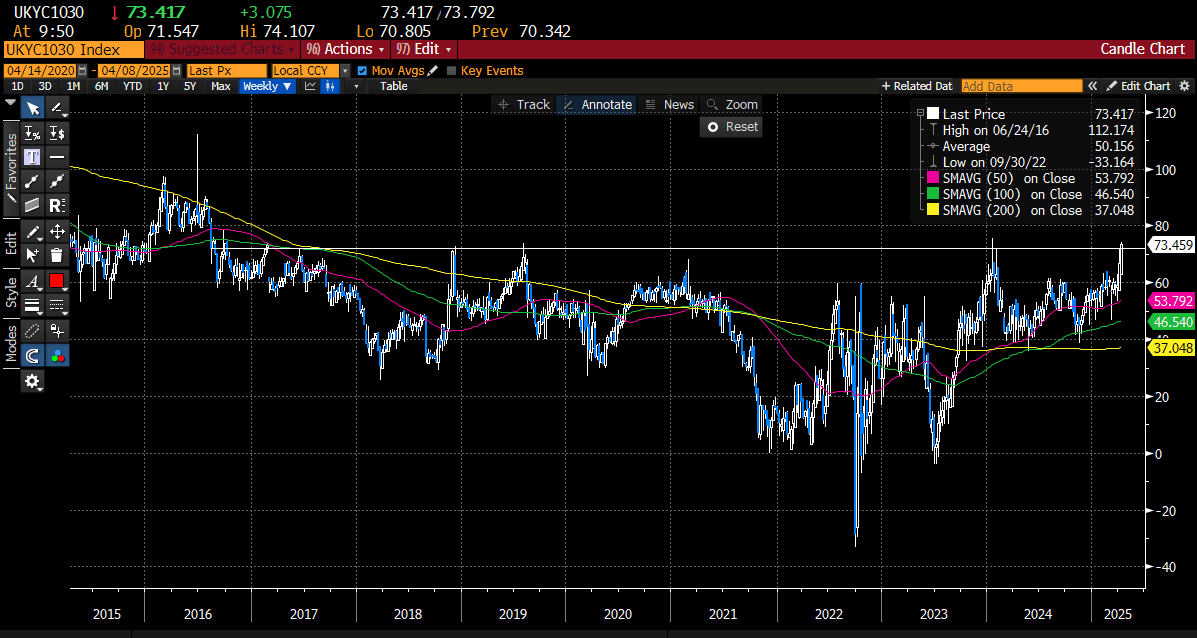
Task: Uncheck the Mov Avgs checkbox
Action: 362,71
